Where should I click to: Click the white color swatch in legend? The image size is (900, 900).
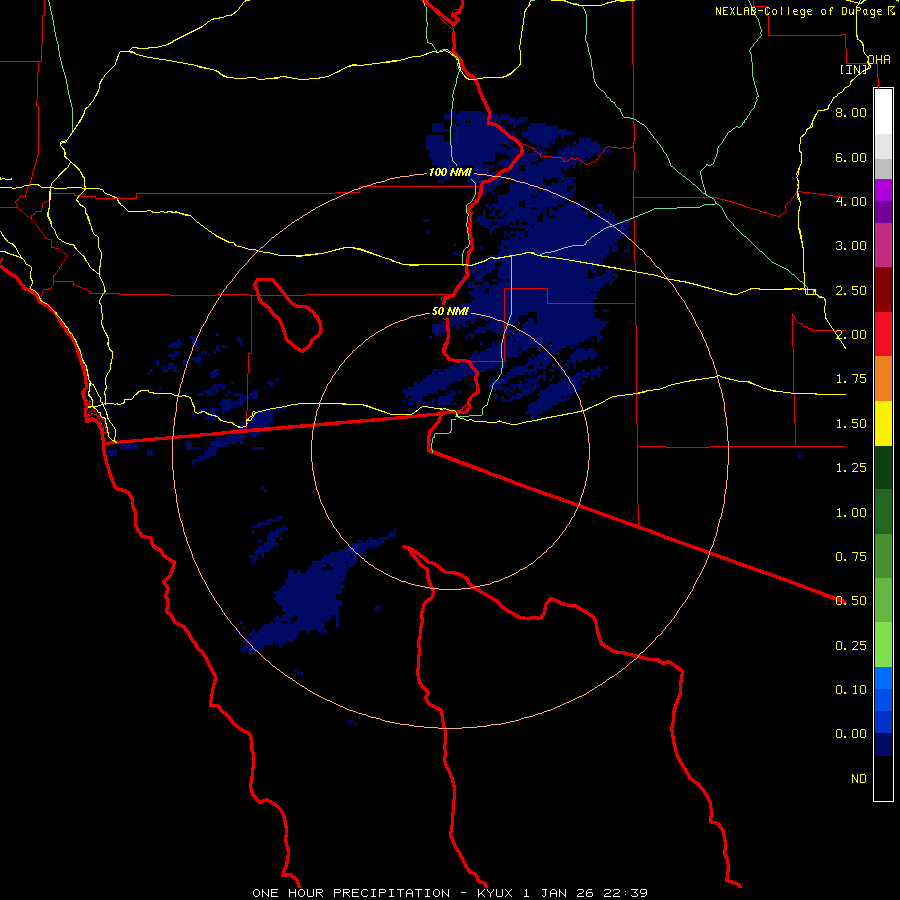883,111
